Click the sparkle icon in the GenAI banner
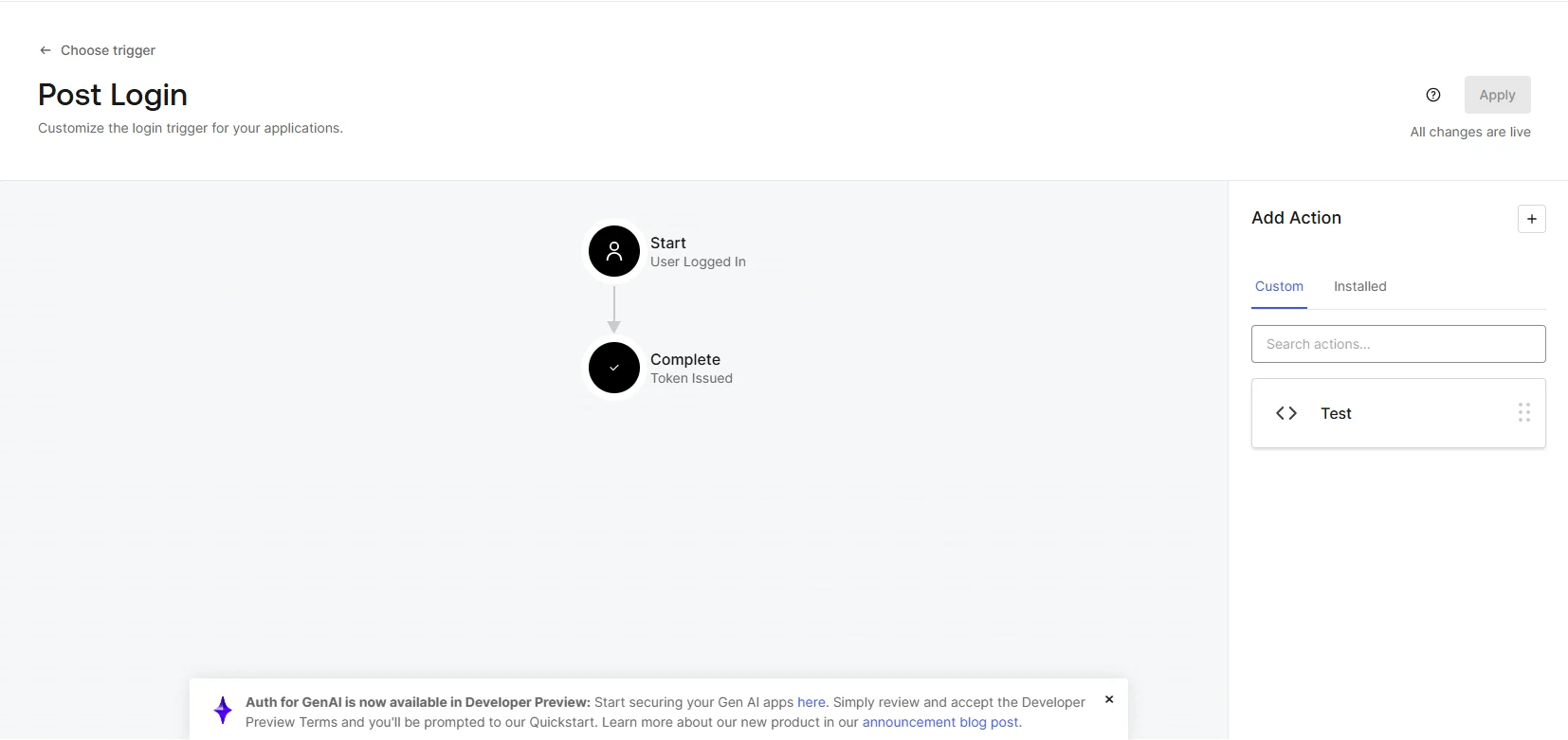The image size is (1568, 740). (x=222, y=709)
